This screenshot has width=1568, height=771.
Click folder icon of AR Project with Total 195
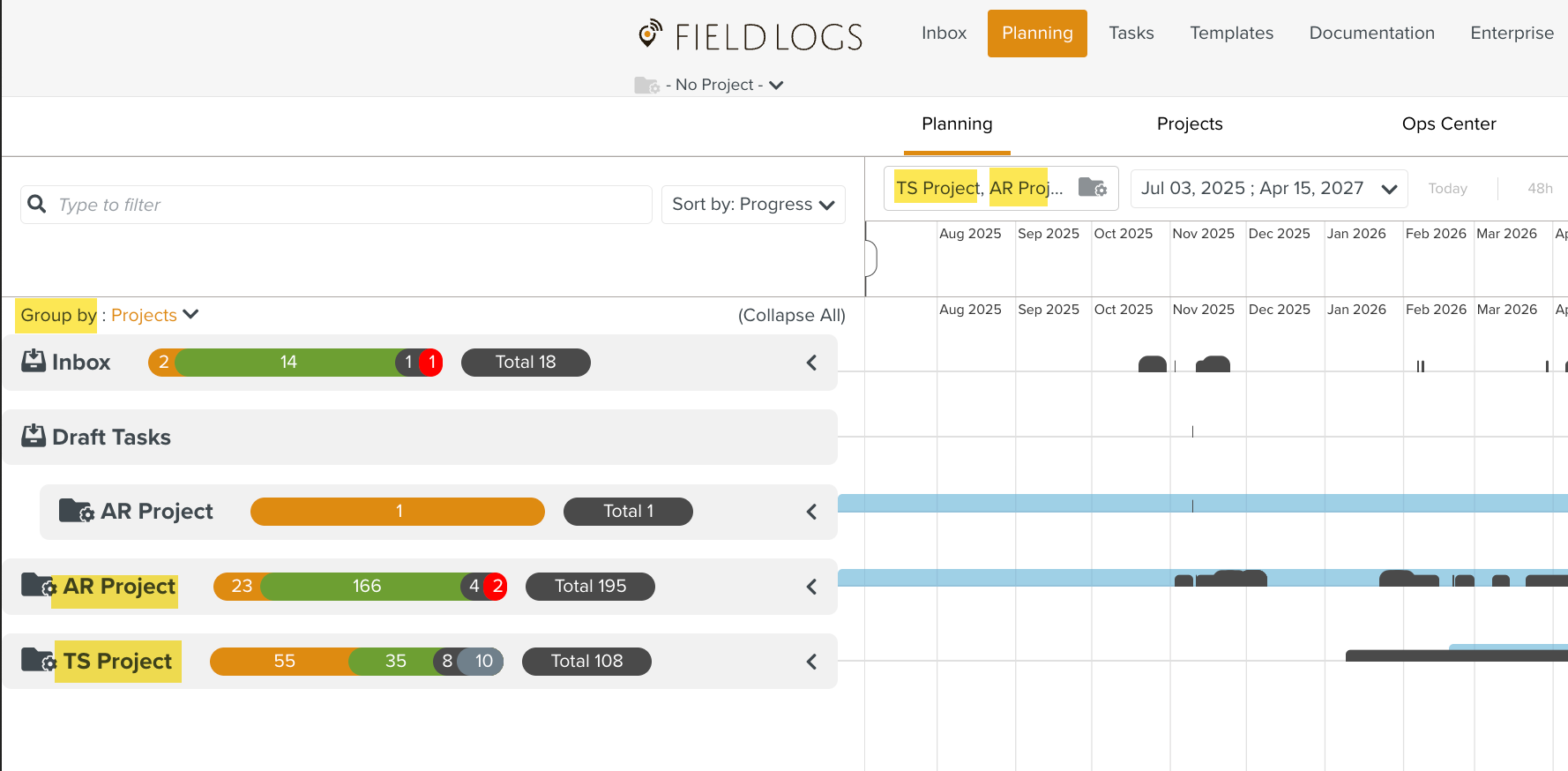[39, 585]
